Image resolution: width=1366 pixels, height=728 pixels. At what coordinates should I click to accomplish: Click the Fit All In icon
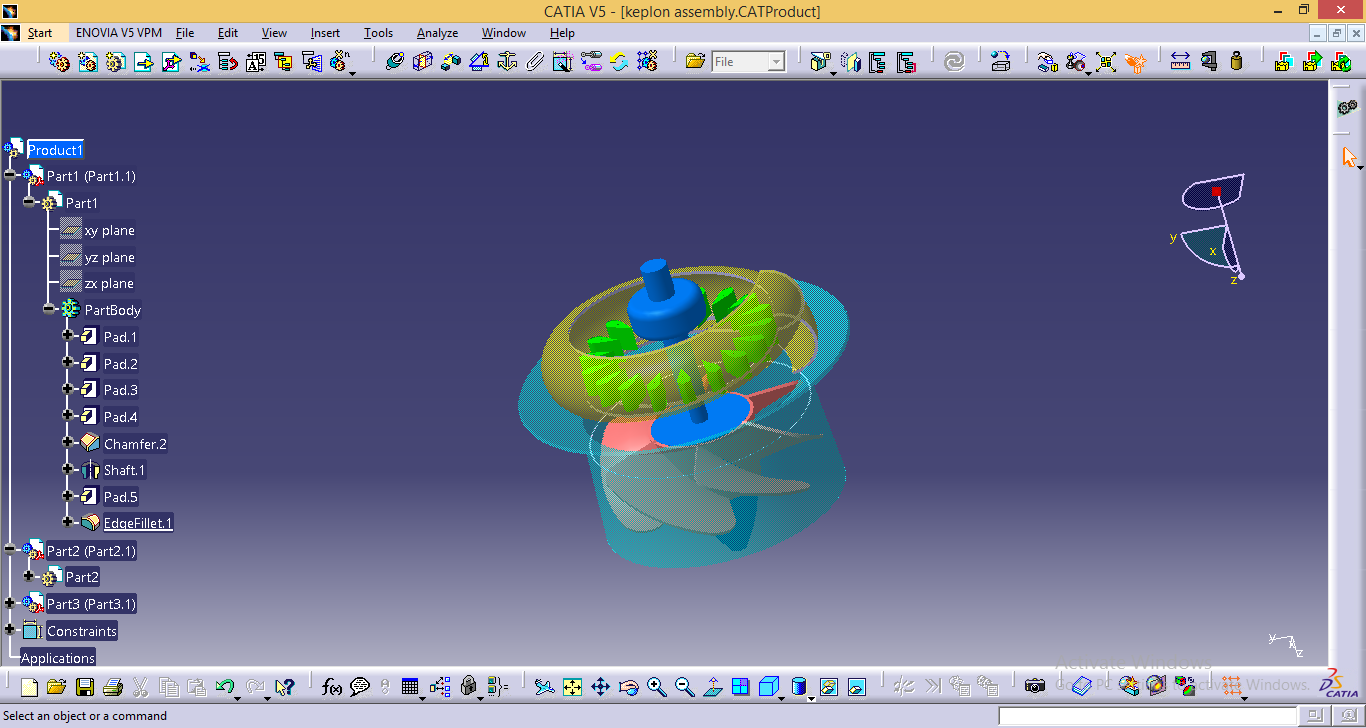pyautogui.click(x=572, y=686)
